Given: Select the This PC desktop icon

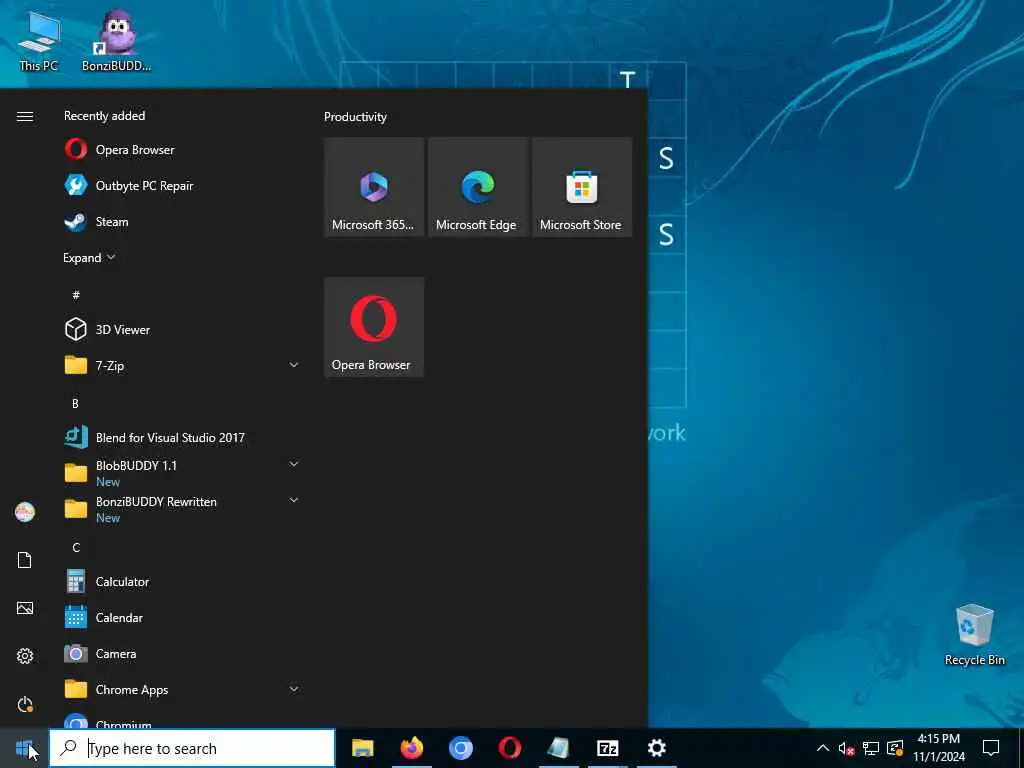Looking at the screenshot, I should [x=39, y=40].
